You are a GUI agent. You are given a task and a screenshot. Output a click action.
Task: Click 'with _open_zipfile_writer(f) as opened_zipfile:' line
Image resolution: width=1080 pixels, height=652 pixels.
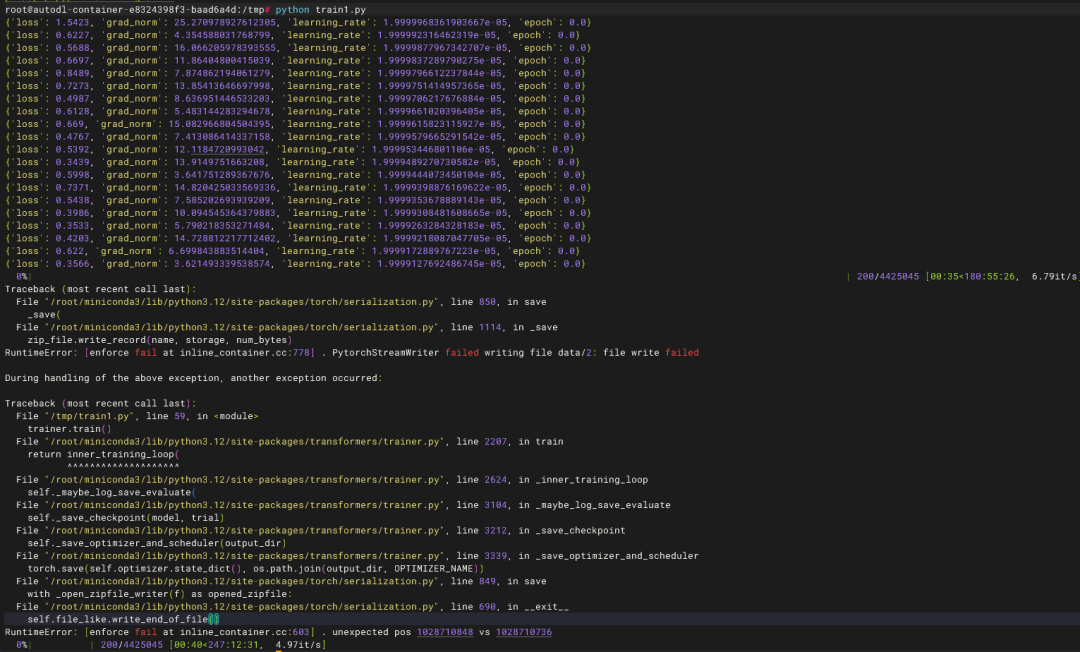[x=160, y=594]
